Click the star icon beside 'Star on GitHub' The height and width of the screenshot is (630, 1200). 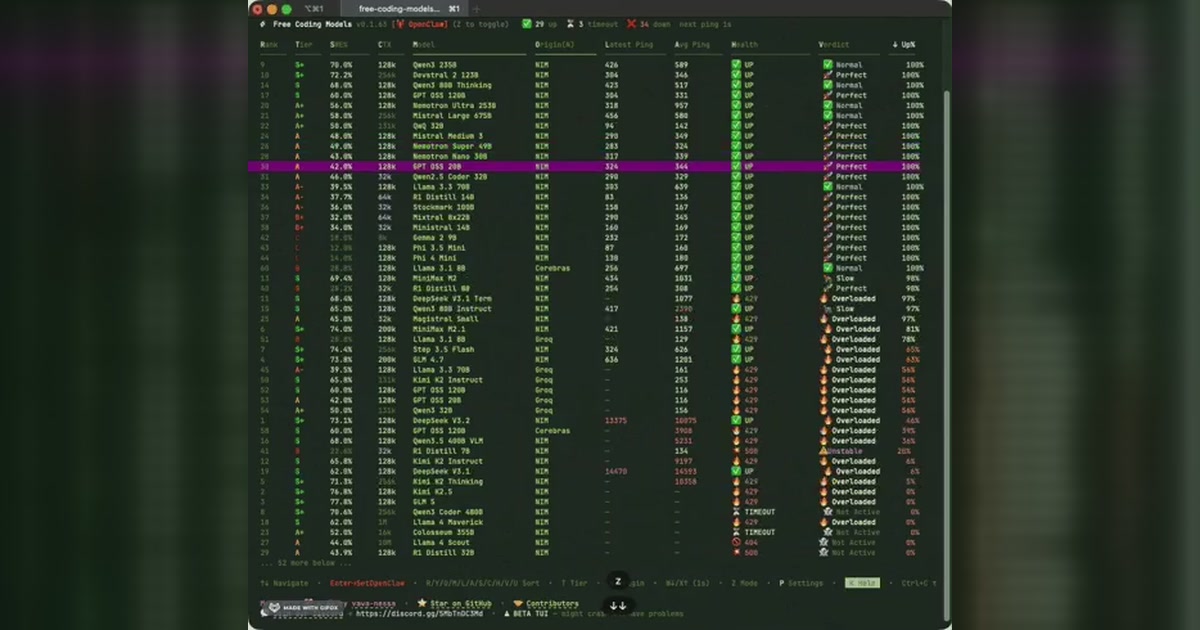pos(422,604)
